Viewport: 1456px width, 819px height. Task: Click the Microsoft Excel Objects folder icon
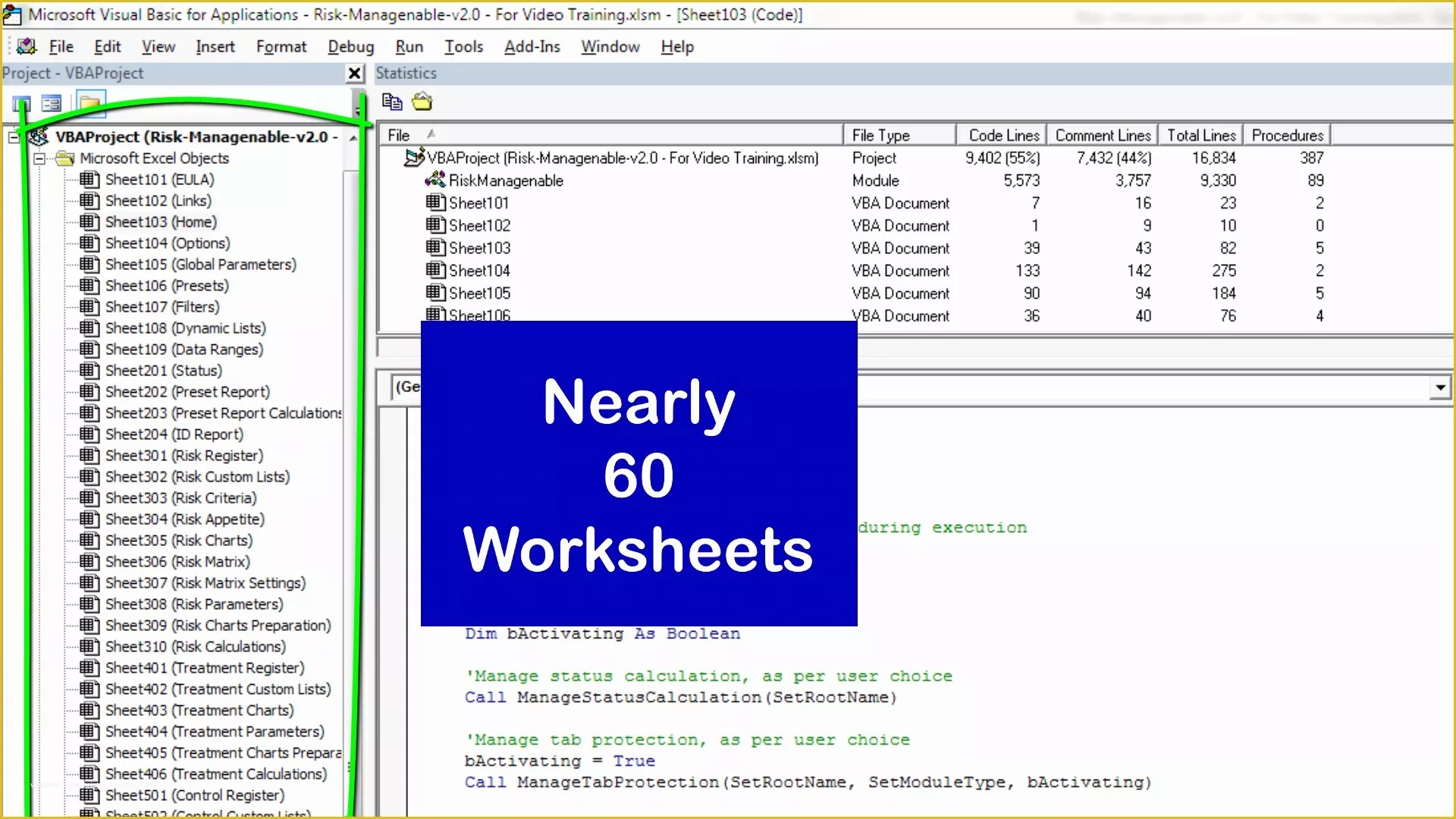tap(64, 158)
